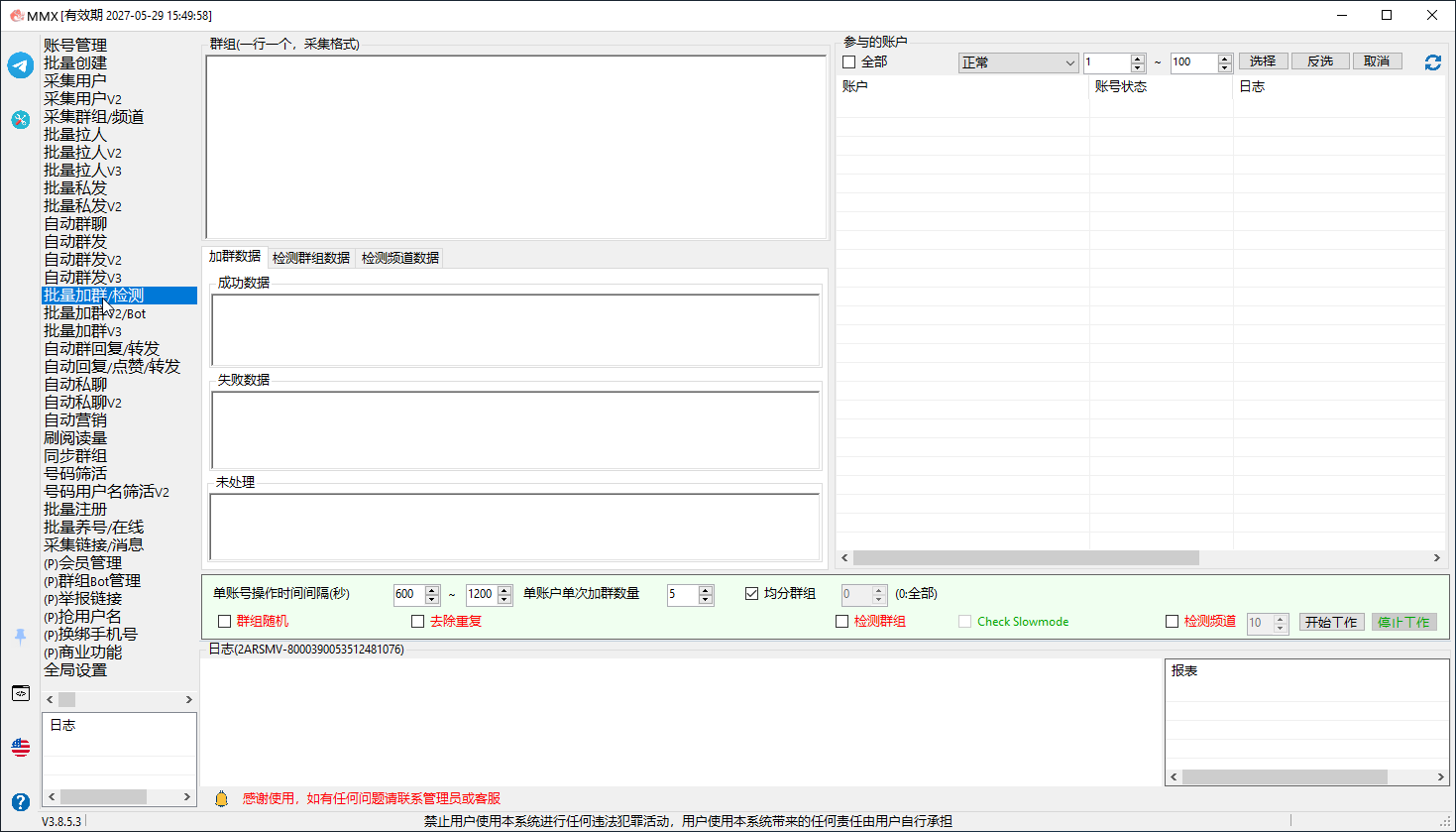The image size is (1456, 832).
Task: Decrease the account range end value 100
Action: [1224, 67]
